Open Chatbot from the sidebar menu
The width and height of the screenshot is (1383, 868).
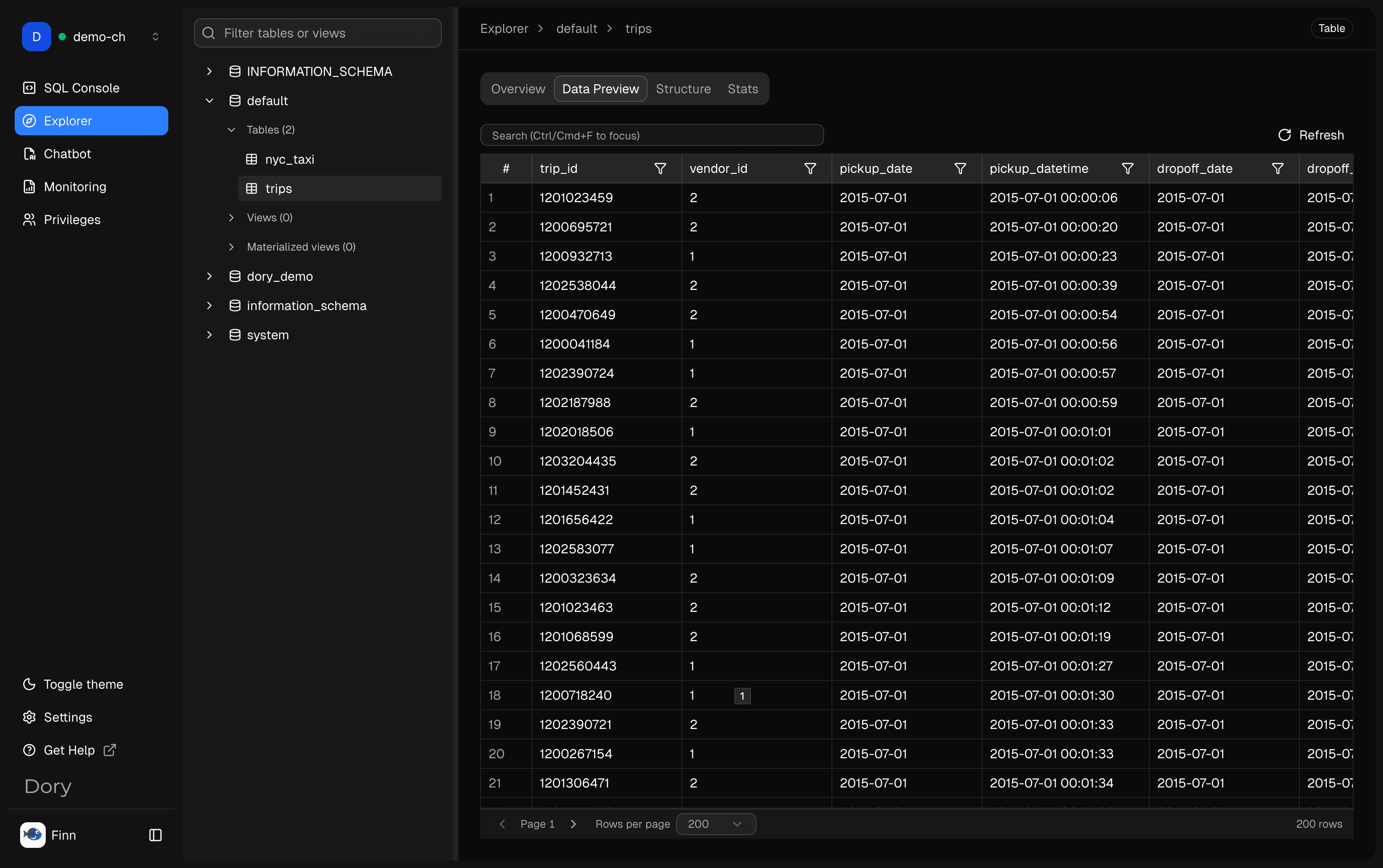pos(91,154)
